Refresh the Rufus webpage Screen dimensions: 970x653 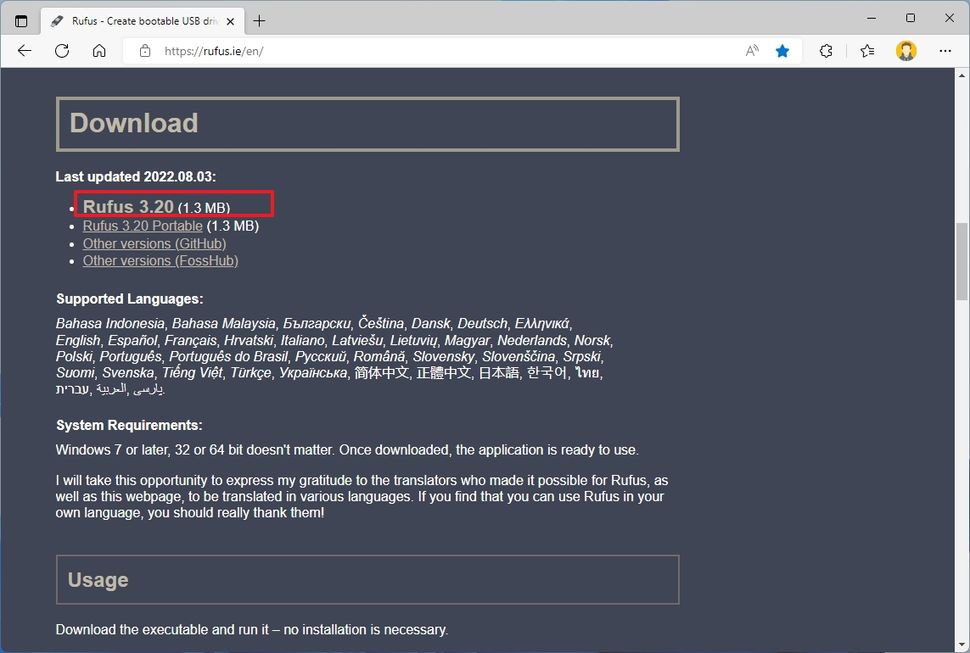pos(62,51)
